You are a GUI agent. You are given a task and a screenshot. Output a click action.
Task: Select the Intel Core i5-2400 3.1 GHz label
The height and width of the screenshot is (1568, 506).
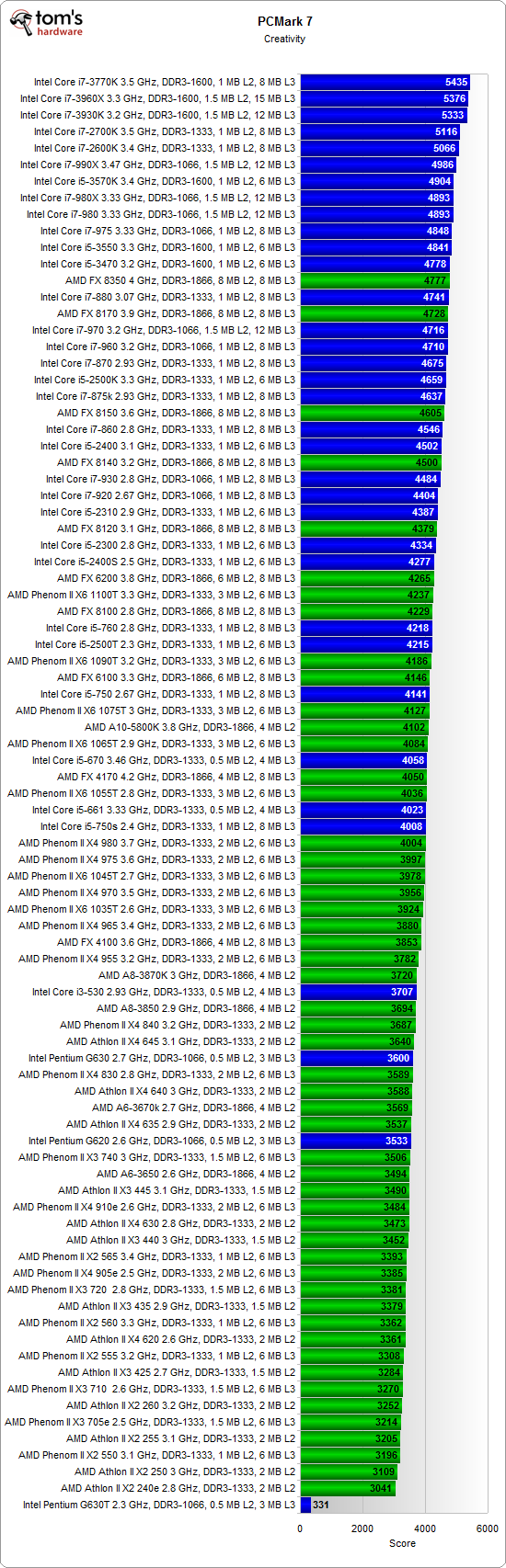167,446
